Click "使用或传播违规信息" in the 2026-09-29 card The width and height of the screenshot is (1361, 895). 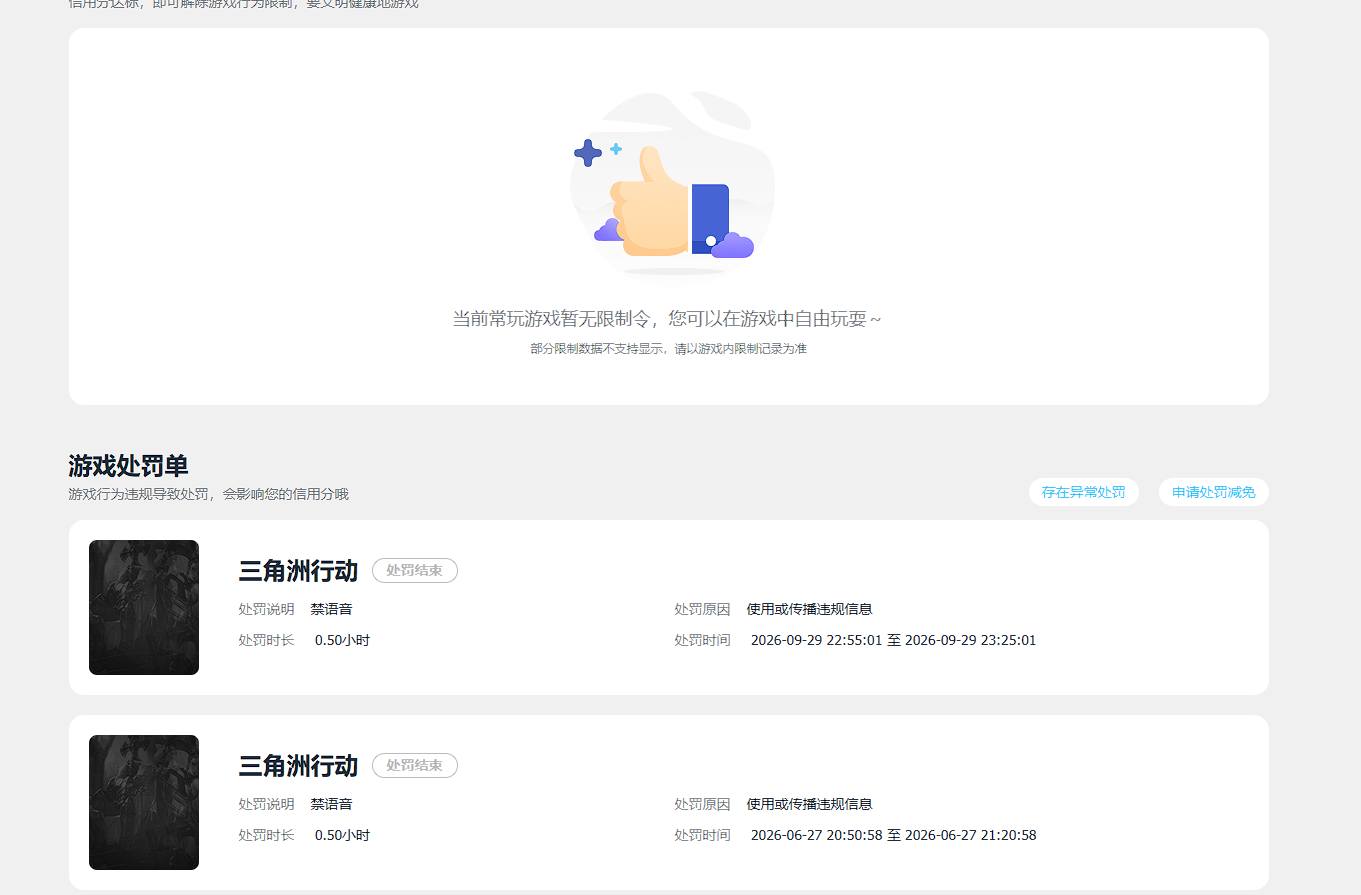pyautogui.click(x=809, y=609)
